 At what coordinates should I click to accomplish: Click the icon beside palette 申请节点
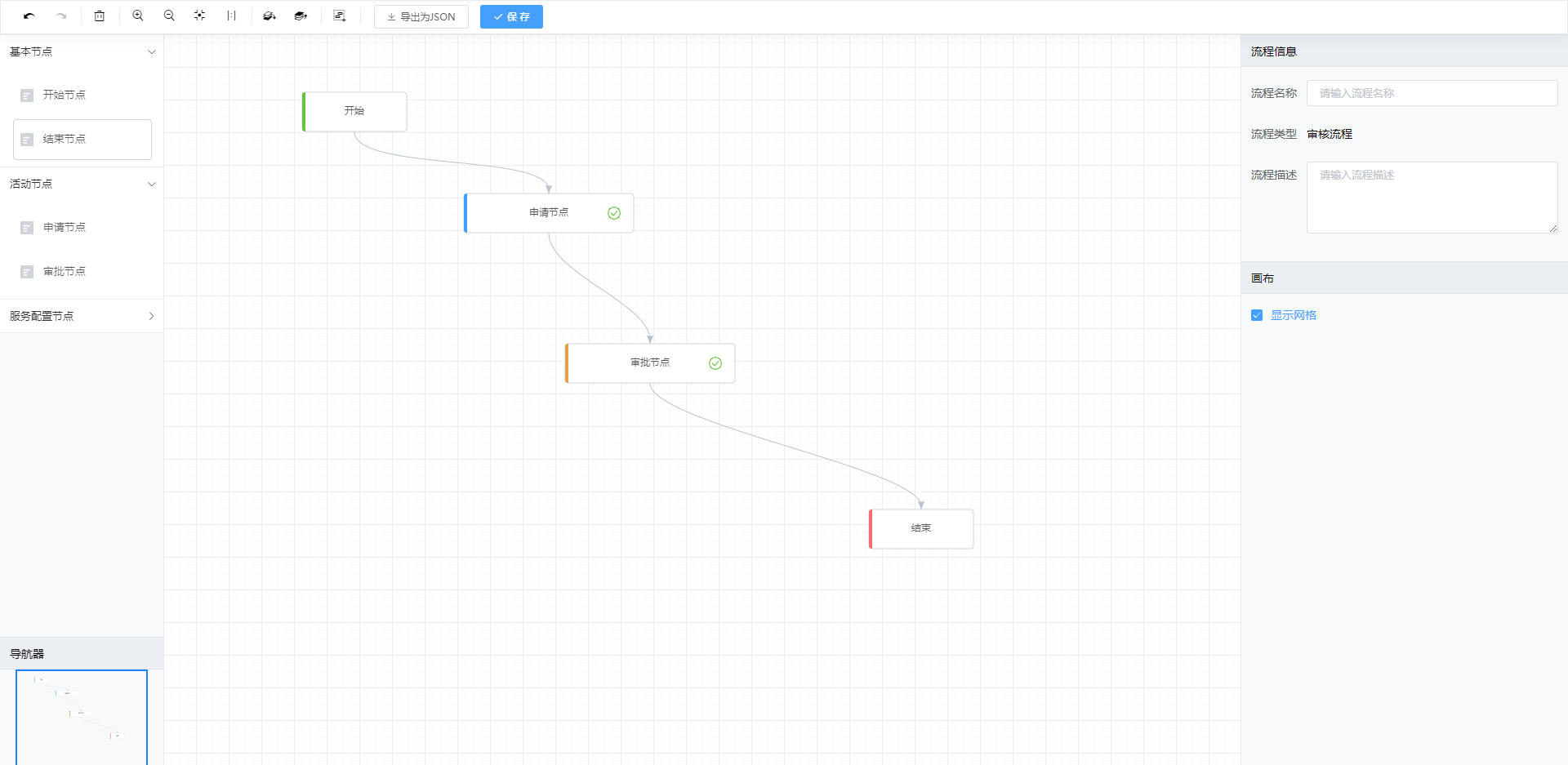point(27,228)
